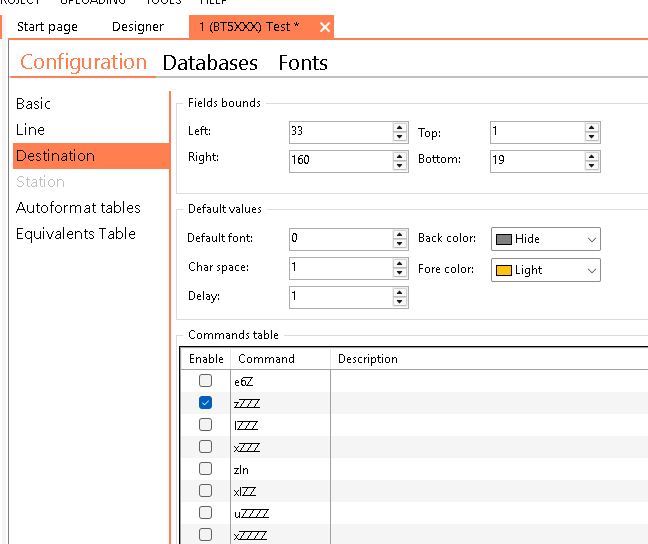Viewport: 648px width, 544px height.
Task: Decrease the Char space value
Action: pos(400,273)
